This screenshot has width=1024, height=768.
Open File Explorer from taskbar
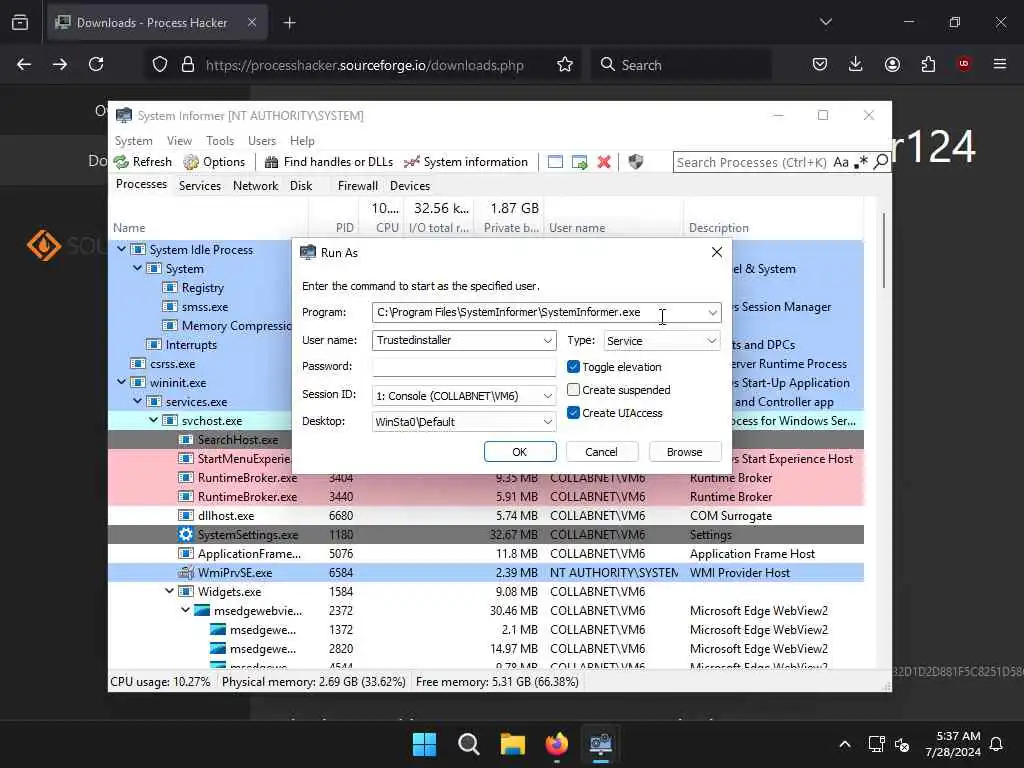[513, 744]
